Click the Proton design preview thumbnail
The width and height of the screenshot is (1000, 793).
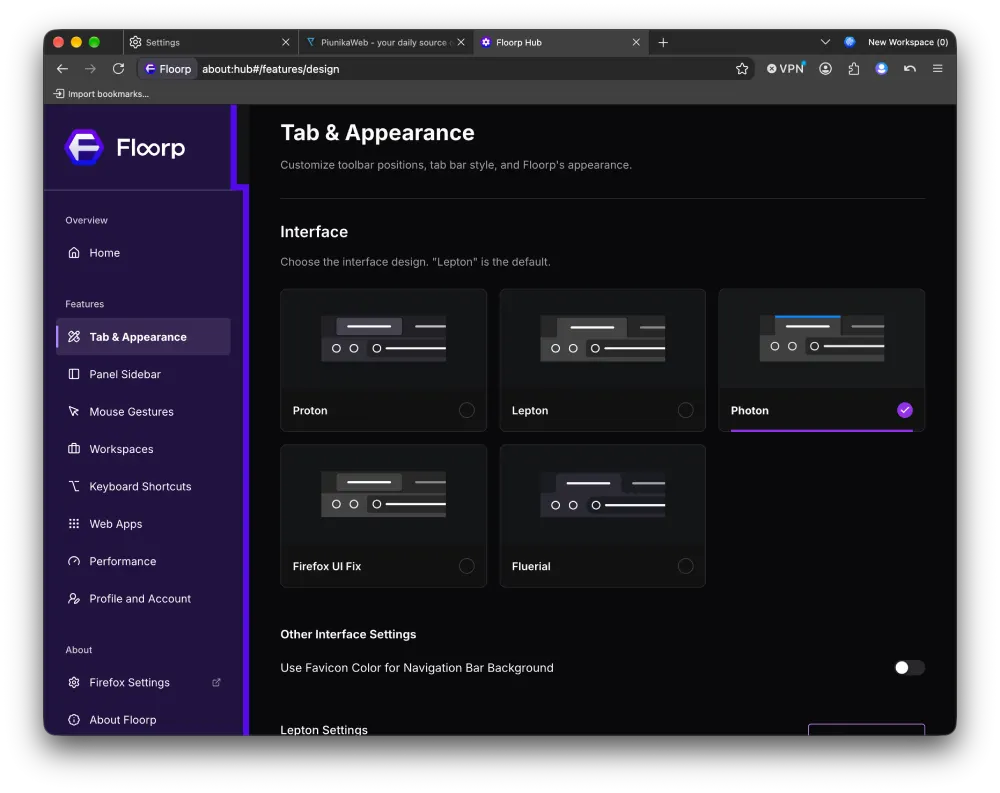coord(383,338)
